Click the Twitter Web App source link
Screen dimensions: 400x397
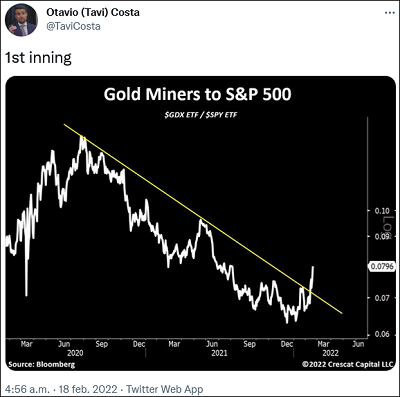(x=165, y=389)
